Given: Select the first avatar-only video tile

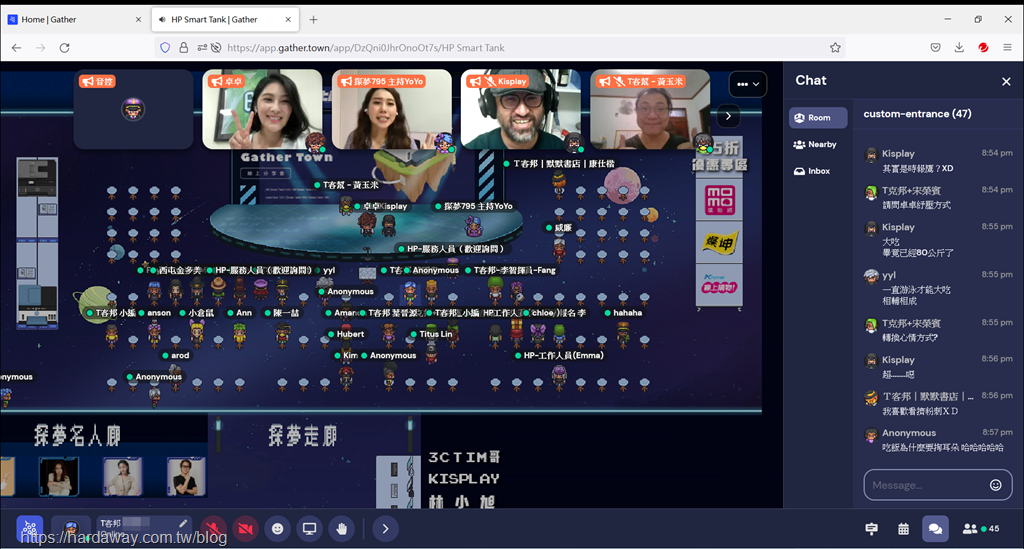Looking at the screenshot, I should (133, 110).
